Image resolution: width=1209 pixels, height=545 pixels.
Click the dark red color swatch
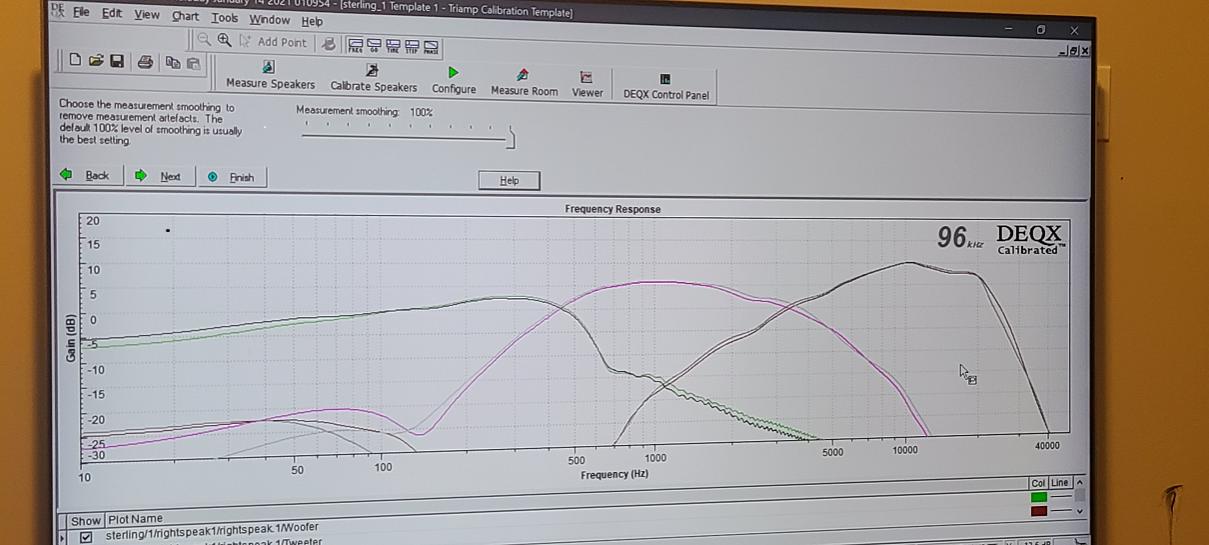[1039, 511]
